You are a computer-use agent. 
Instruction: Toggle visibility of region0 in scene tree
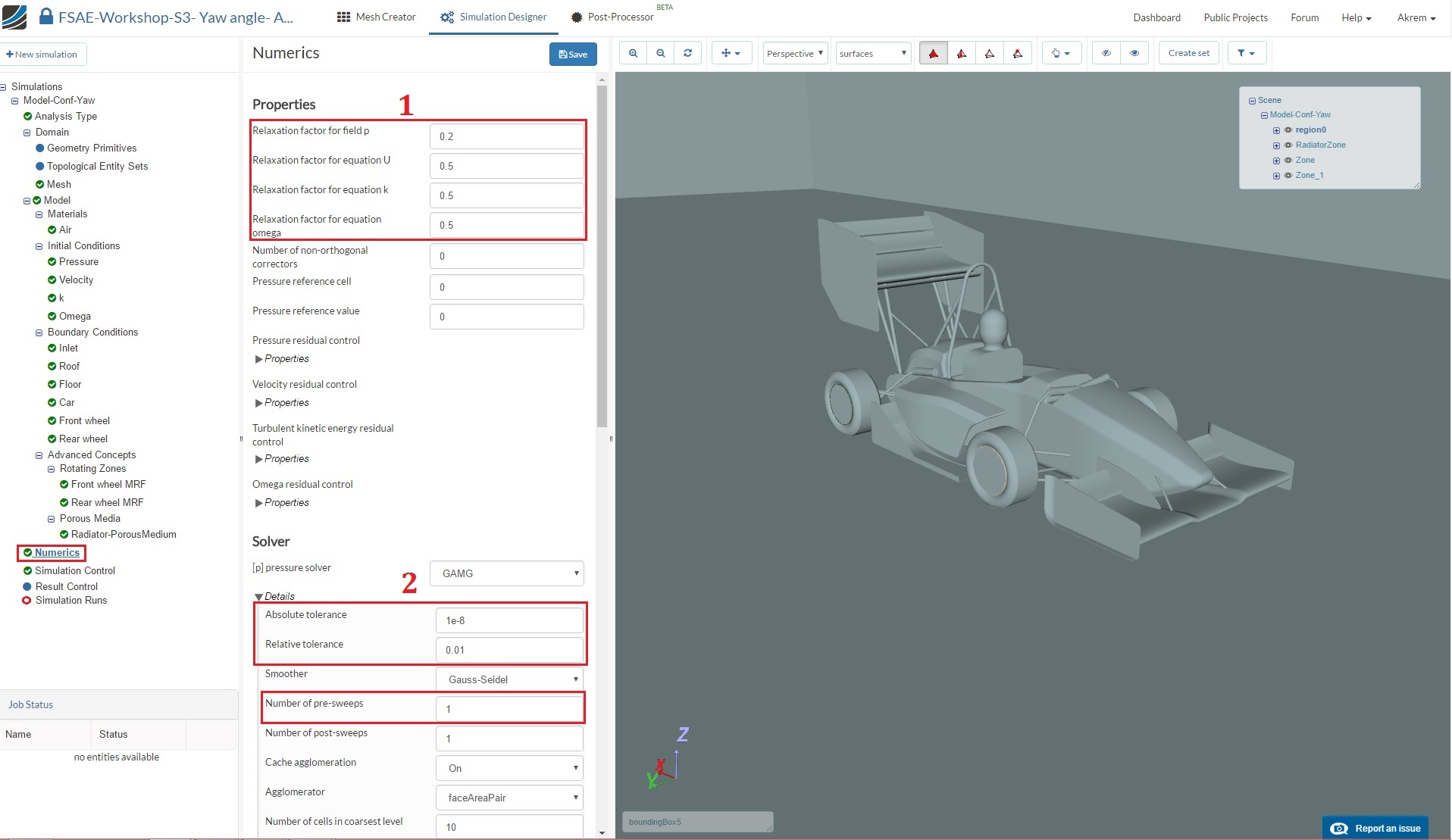point(1288,130)
